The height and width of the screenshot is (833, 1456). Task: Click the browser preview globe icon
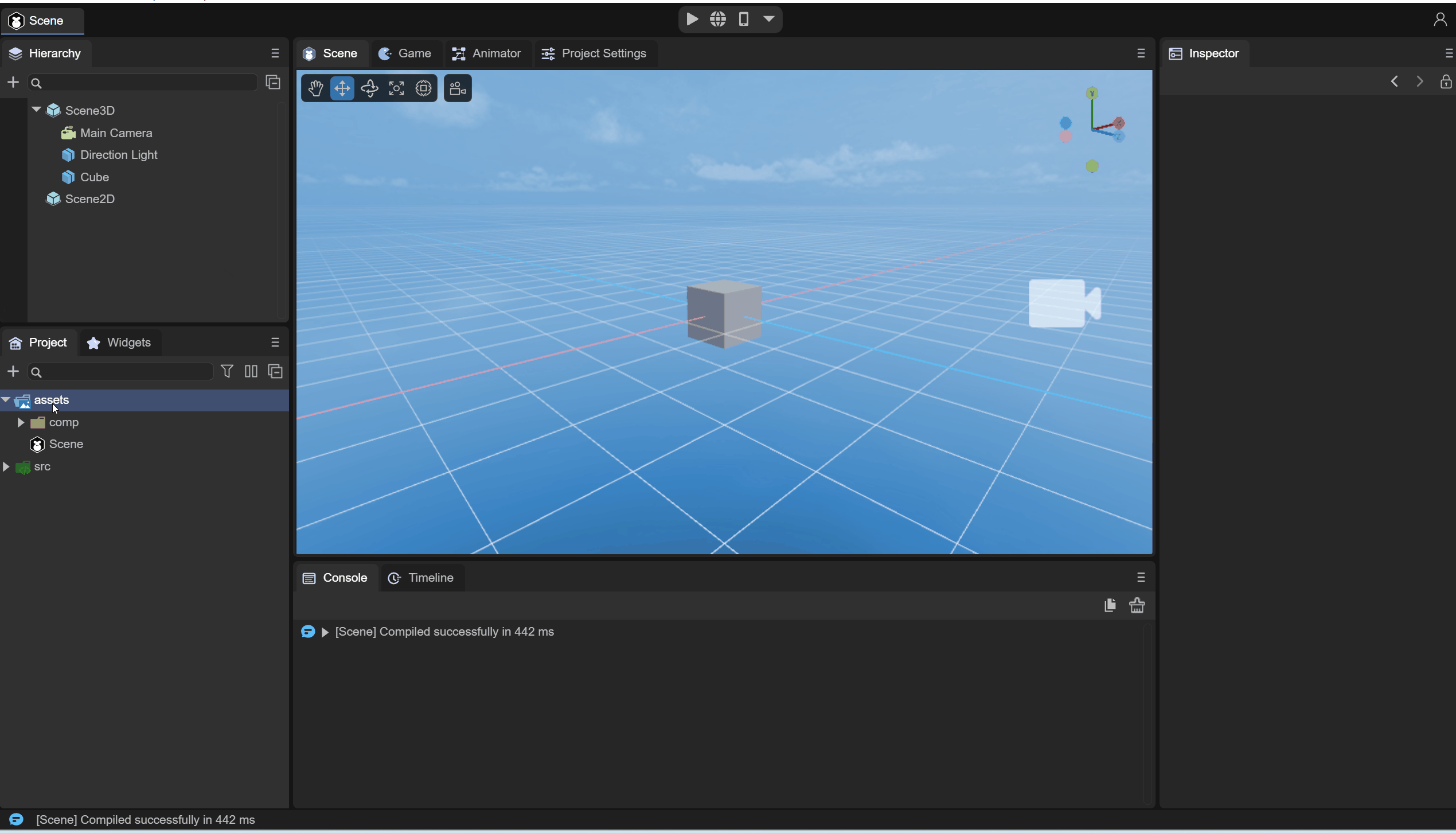[718, 20]
